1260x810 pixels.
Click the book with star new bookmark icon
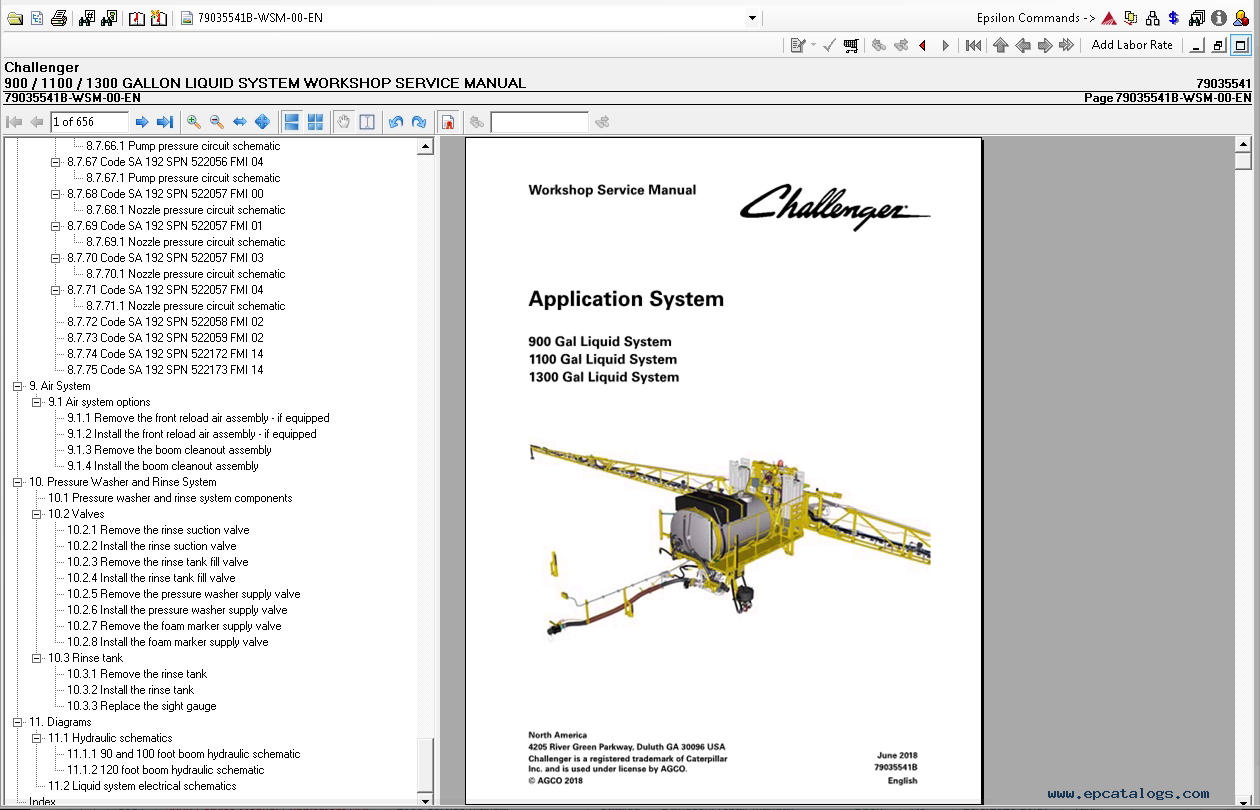coord(160,18)
